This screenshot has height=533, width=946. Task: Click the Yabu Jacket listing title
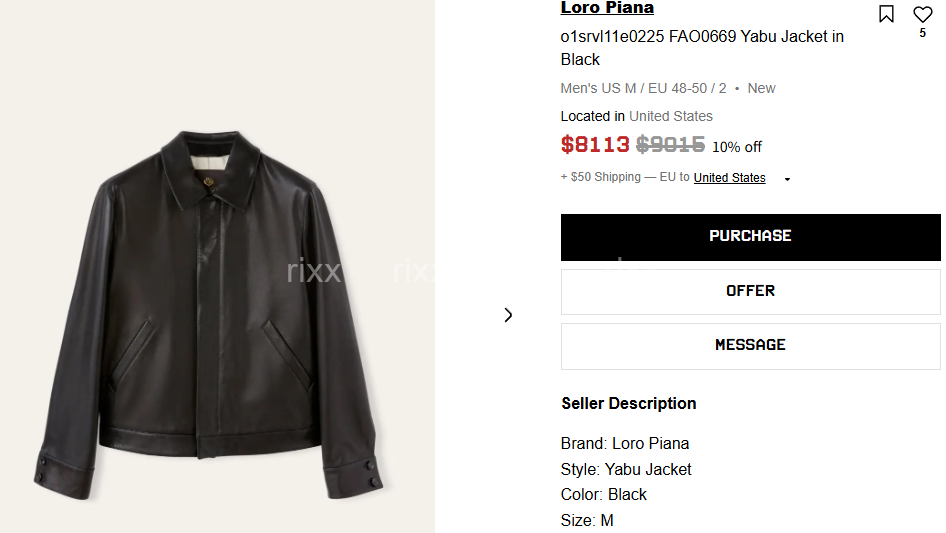tap(702, 47)
